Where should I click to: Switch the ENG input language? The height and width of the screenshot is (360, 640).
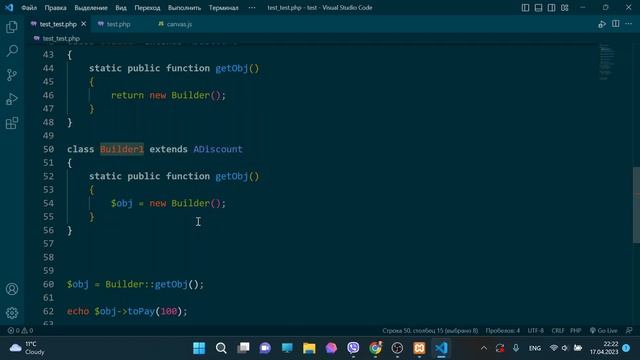pyautogui.click(x=535, y=348)
